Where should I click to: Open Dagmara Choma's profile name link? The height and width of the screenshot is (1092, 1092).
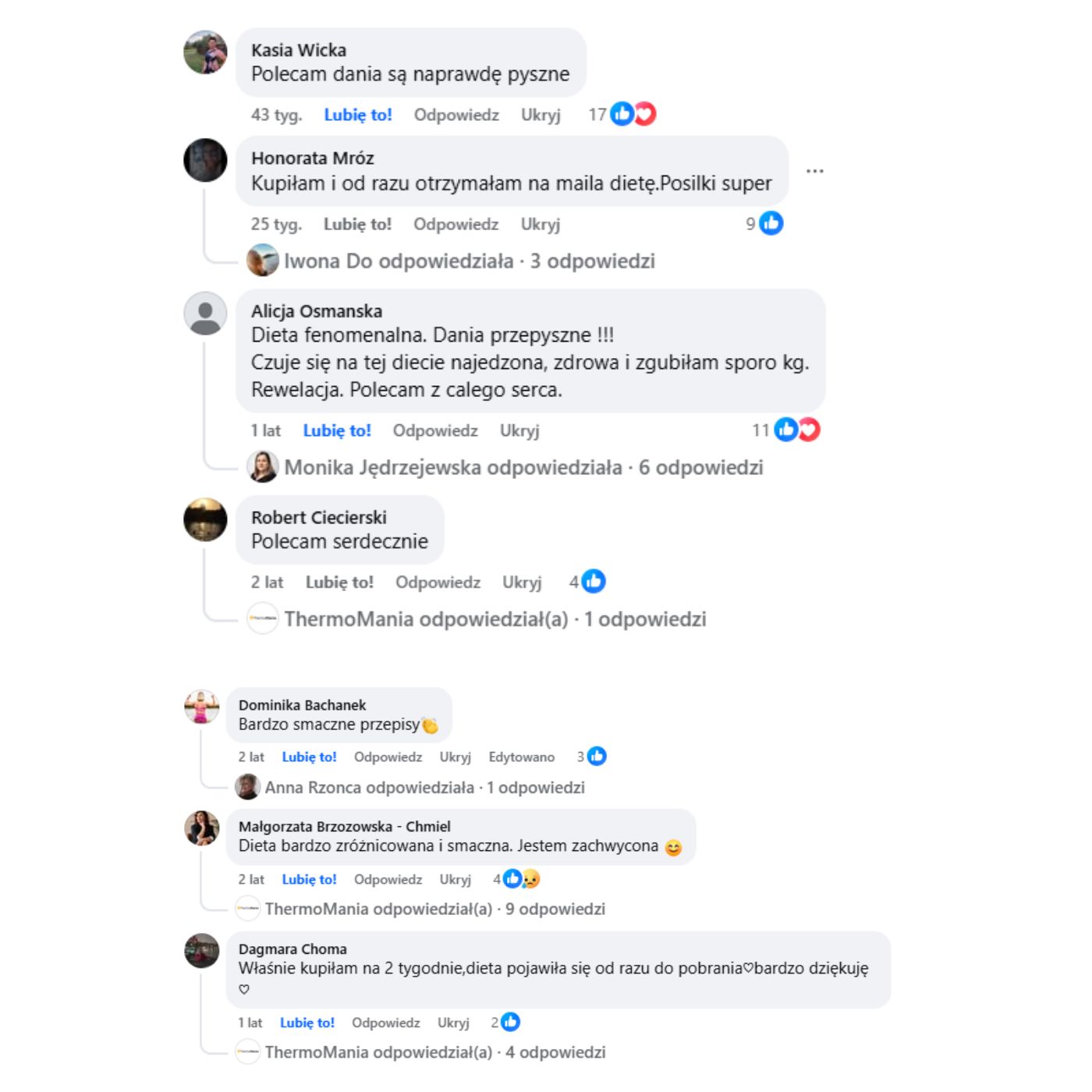click(x=292, y=949)
